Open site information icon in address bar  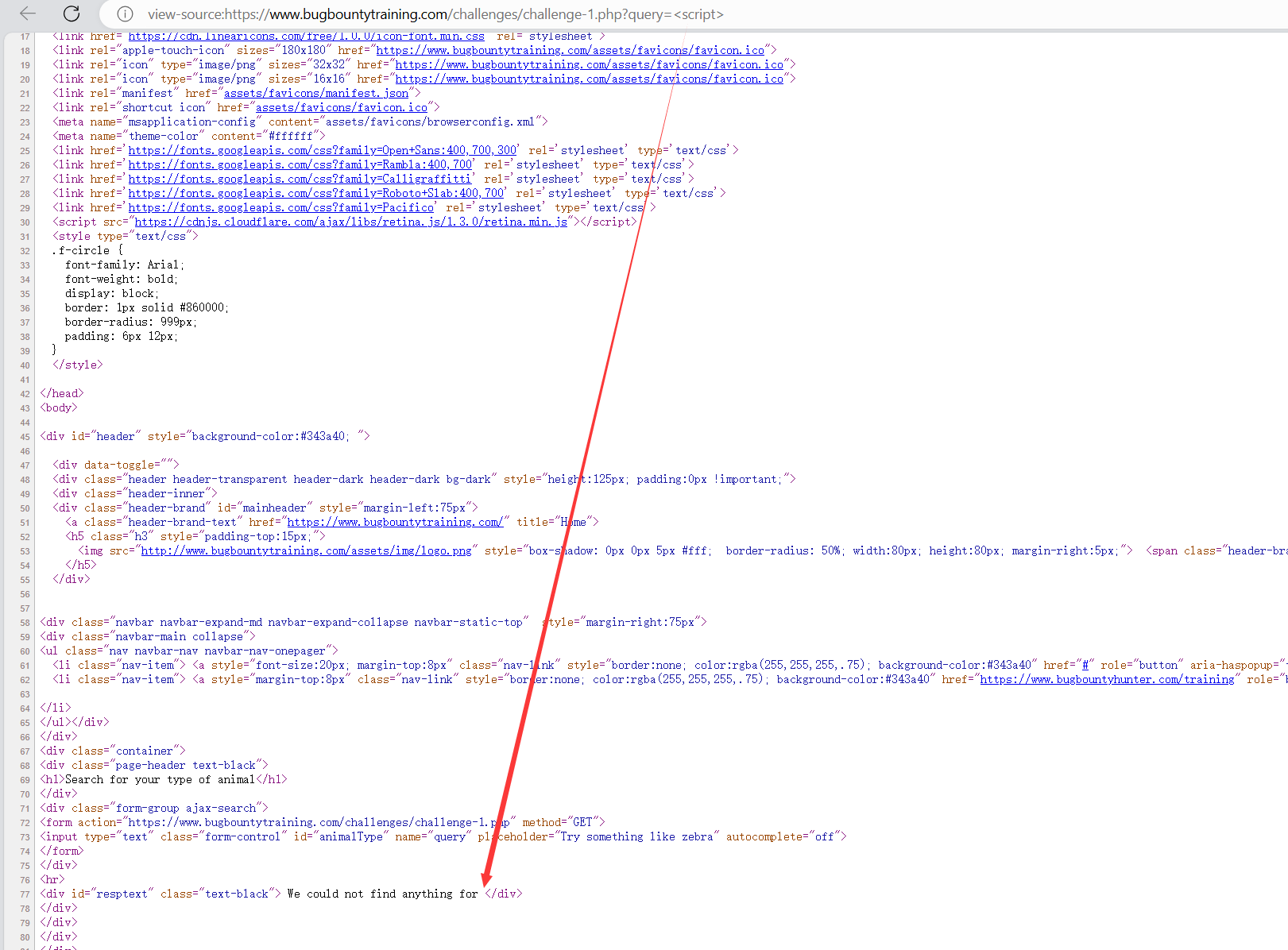pyautogui.click(x=125, y=14)
